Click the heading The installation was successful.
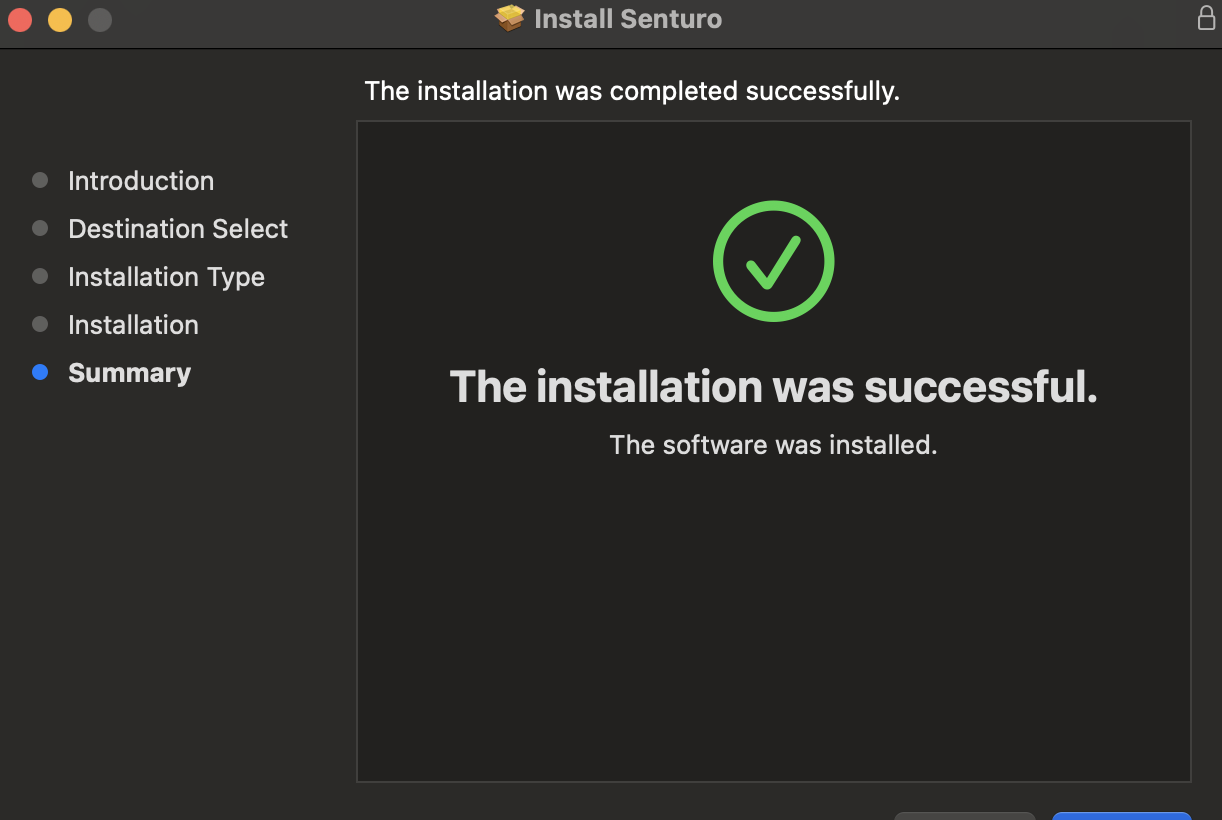 tap(774, 386)
